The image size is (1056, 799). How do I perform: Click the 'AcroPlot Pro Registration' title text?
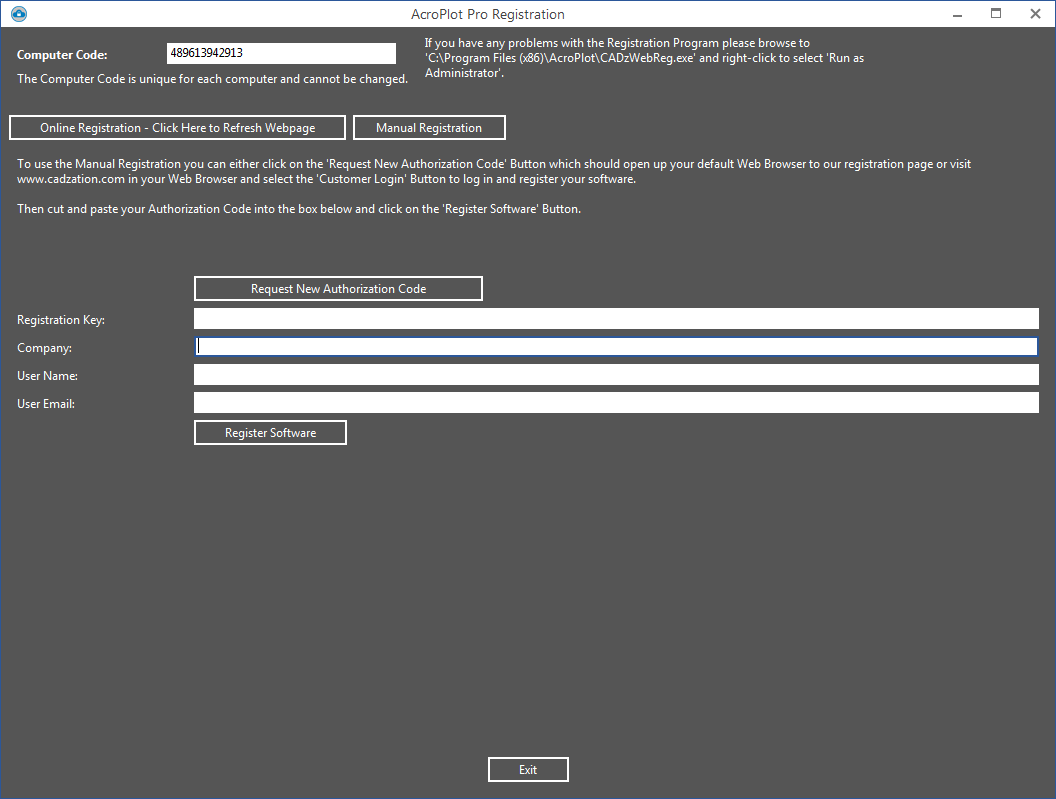[x=488, y=14]
